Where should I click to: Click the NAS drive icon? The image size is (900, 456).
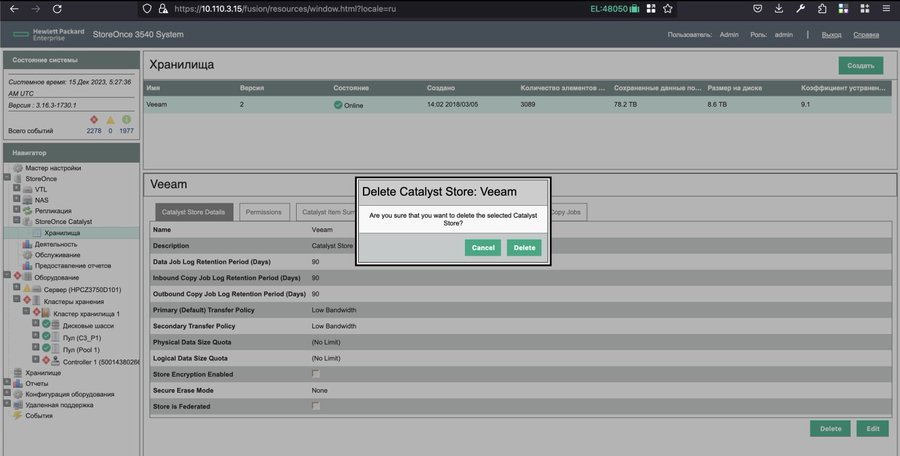27,200
